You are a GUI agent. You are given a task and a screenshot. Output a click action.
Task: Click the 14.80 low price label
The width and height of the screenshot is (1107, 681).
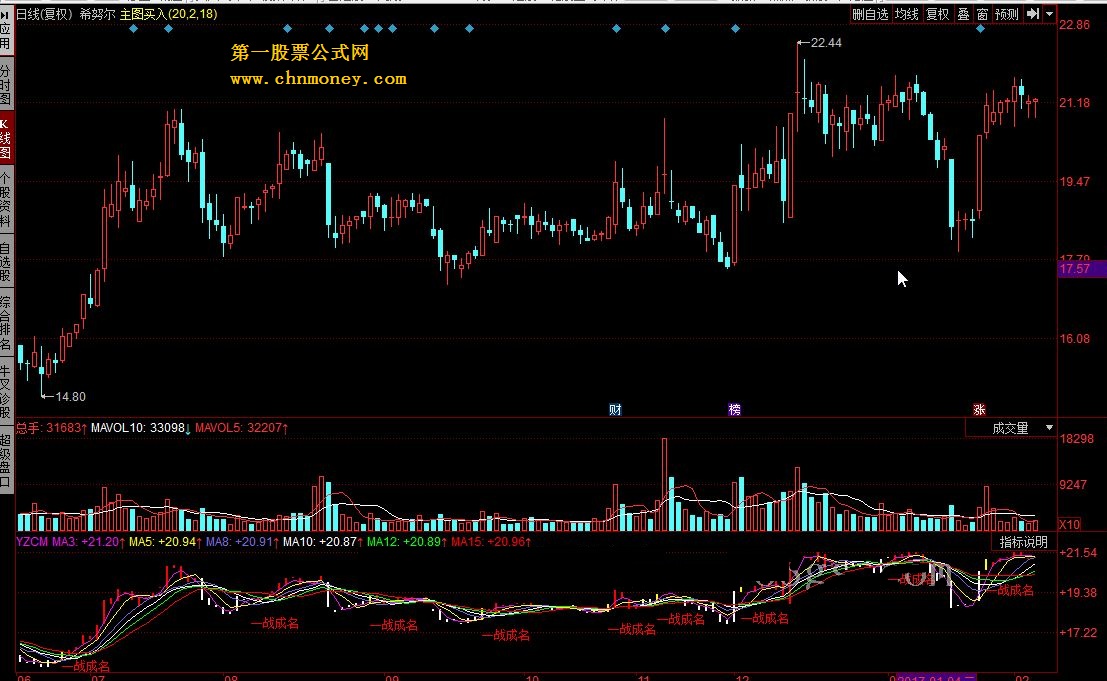[70, 397]
